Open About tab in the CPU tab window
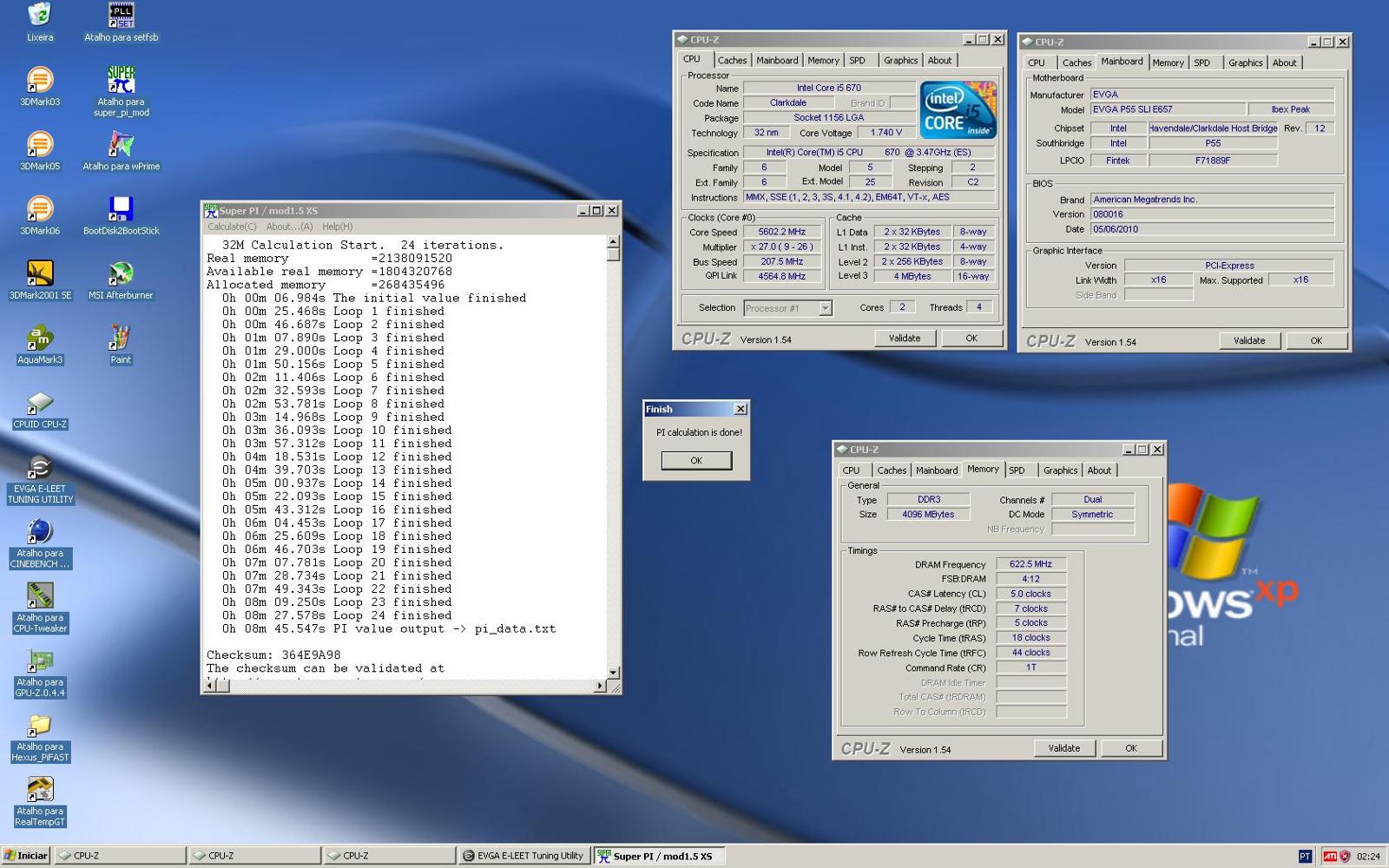 pyautogui.click(x=939, y=61)
